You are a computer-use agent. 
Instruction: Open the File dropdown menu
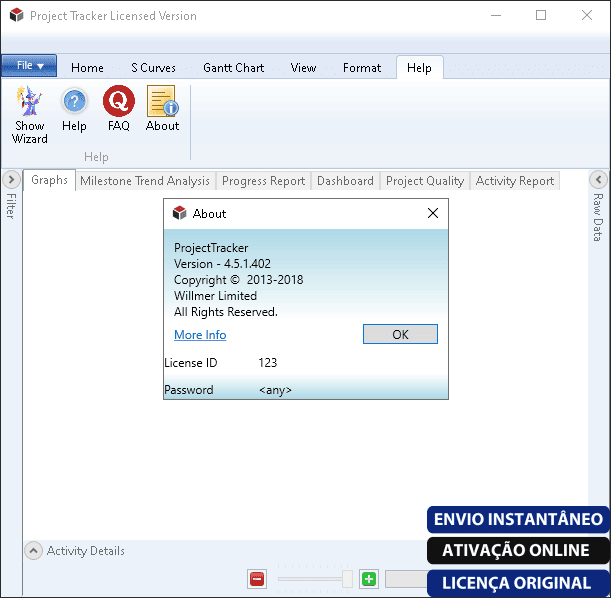click(x=29, y=65)
